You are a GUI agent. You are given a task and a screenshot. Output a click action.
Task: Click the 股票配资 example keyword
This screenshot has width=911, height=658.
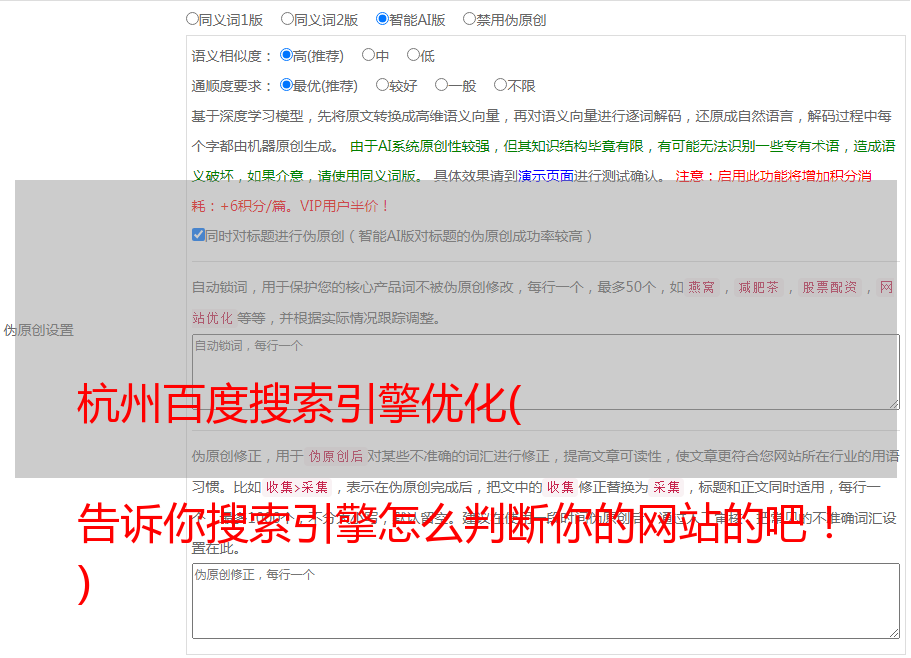830,287
